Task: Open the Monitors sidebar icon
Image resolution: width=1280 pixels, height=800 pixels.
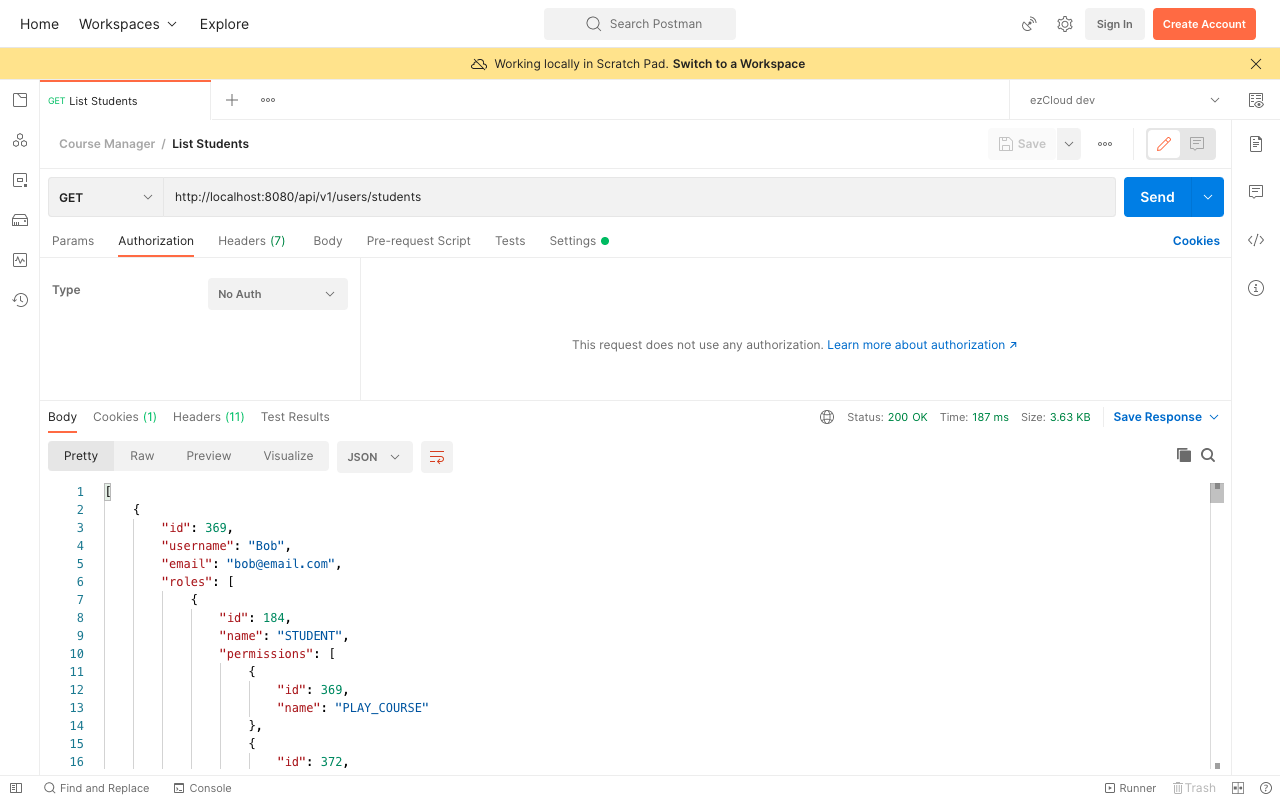Action: tap(20, 260)
